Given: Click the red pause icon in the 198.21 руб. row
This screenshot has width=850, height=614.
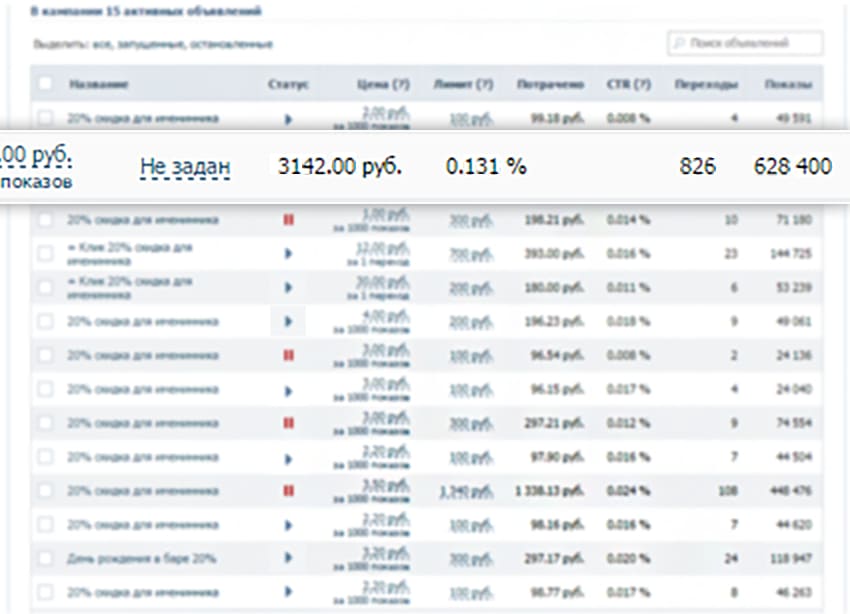Looking at the screenshot, I should [288, 220].
